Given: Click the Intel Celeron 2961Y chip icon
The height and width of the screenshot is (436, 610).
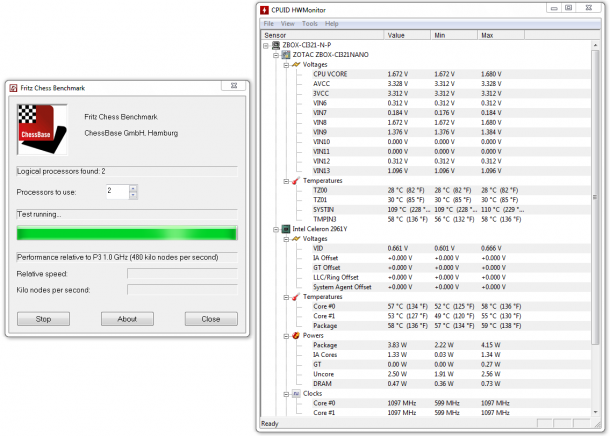Looking at the screenshot, I should point(286,229).
